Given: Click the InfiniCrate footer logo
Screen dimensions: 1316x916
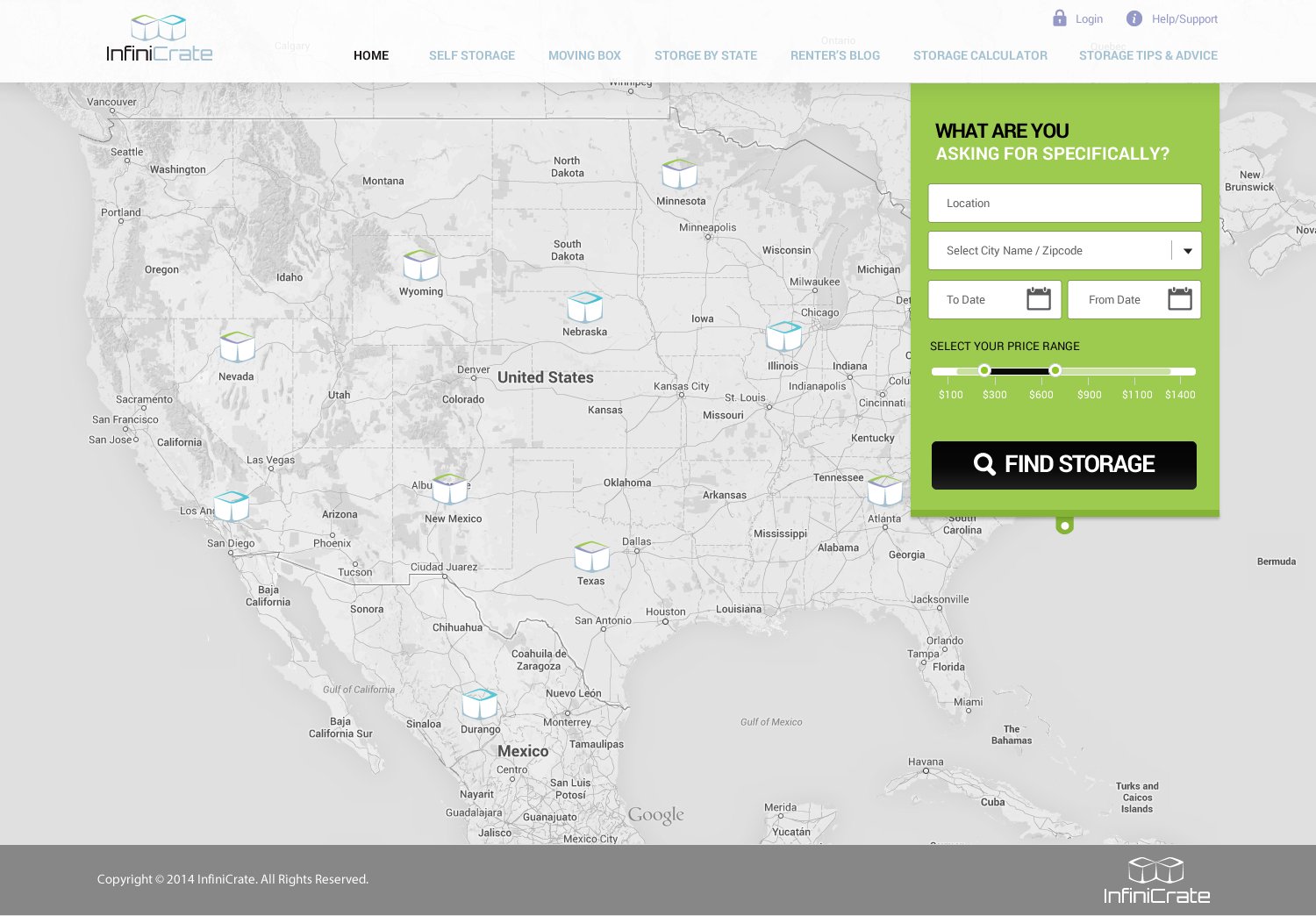Looking at the screenshot, I should (x=1156, y=880).
